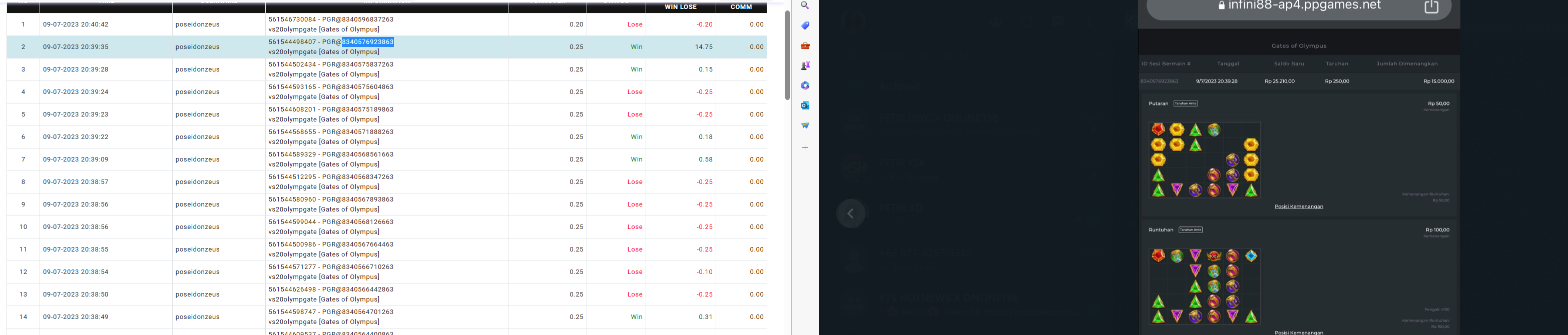Click row 4 reference 561544593165
Screen dimensions: 1568x335
tap(292, 87)
